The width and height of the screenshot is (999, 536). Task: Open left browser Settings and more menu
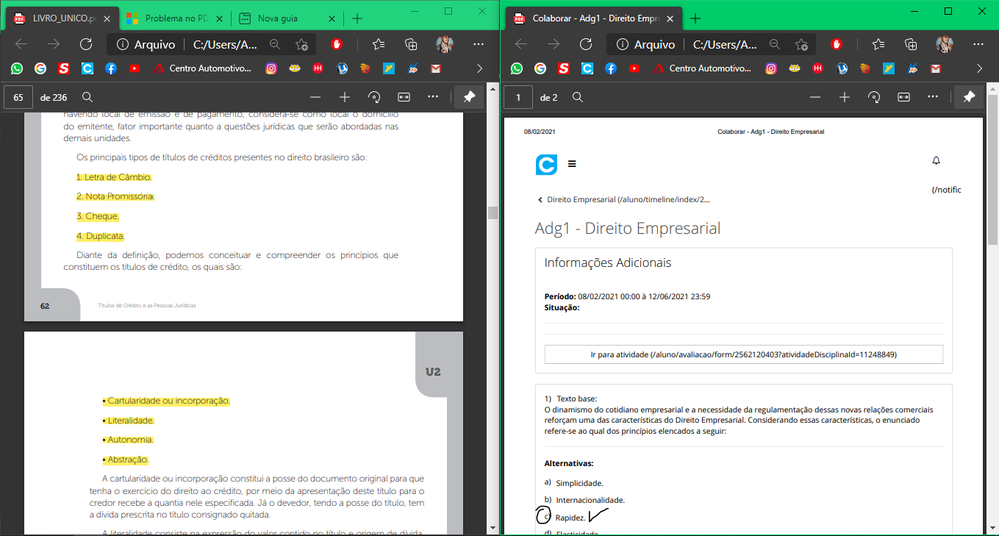click(478, 44)
